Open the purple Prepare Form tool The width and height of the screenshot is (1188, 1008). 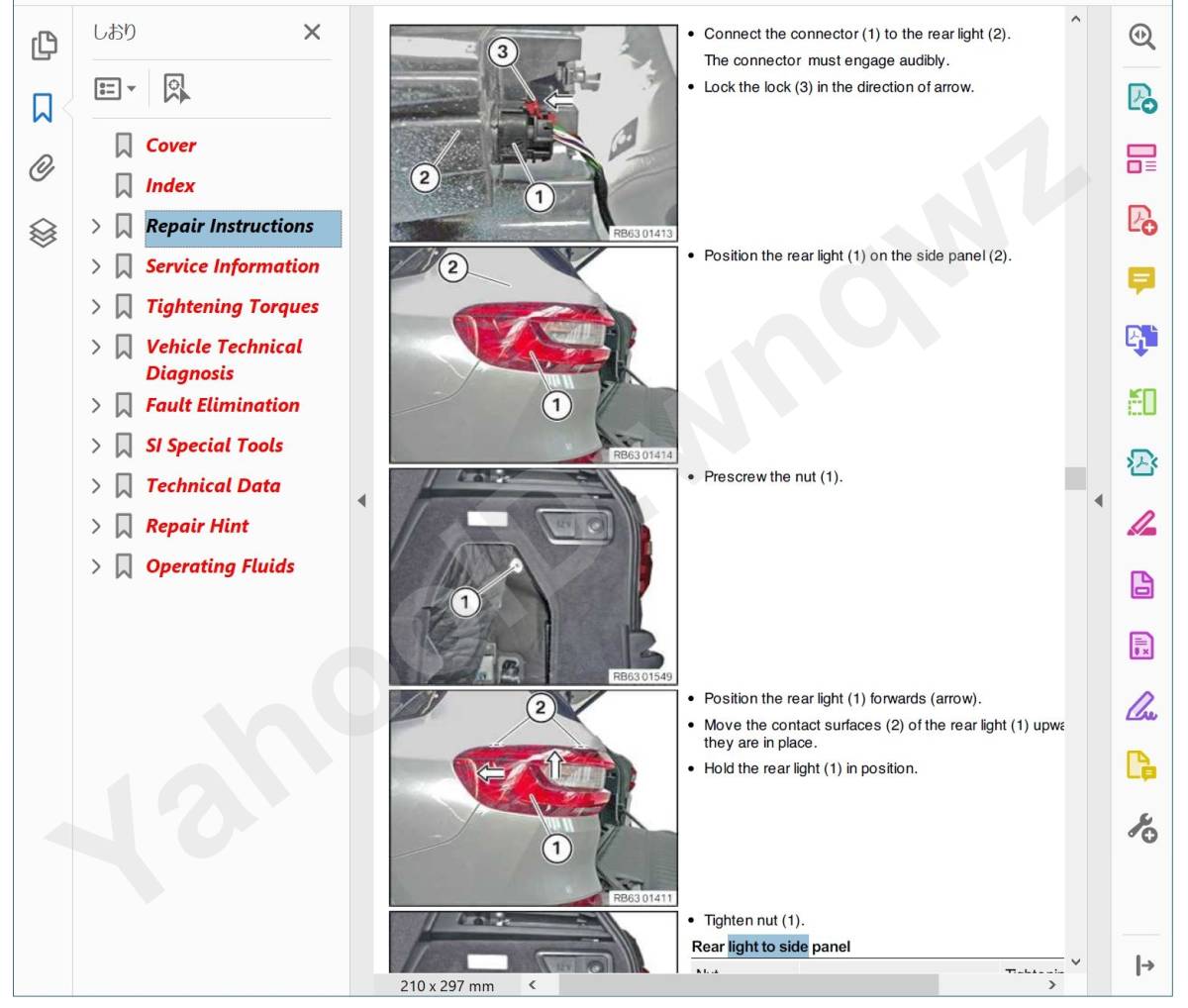point(1141,646)
